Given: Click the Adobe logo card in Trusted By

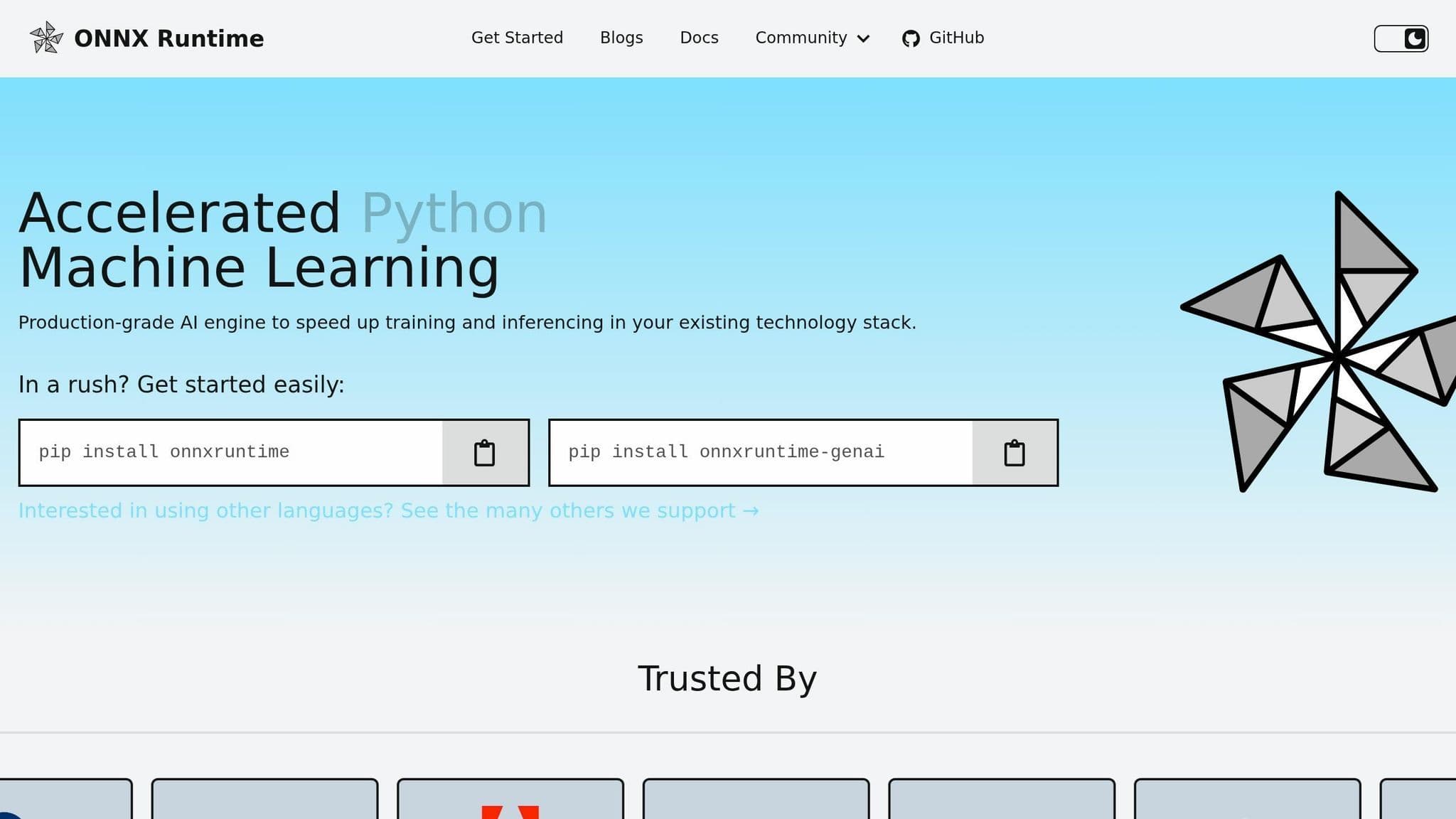Looking at the screenshot, I should 510,799.
